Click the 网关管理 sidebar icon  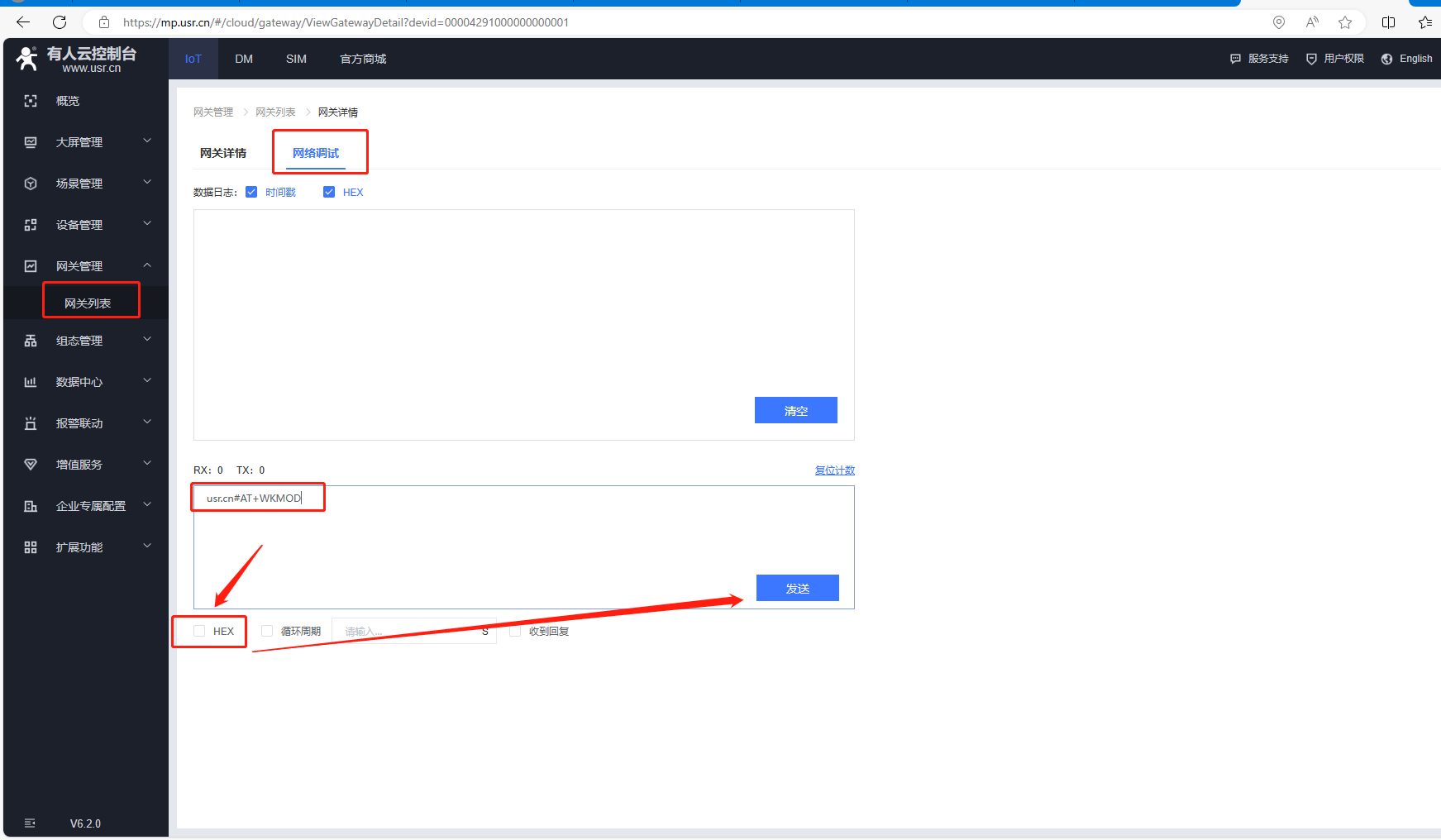pos(31,266)
